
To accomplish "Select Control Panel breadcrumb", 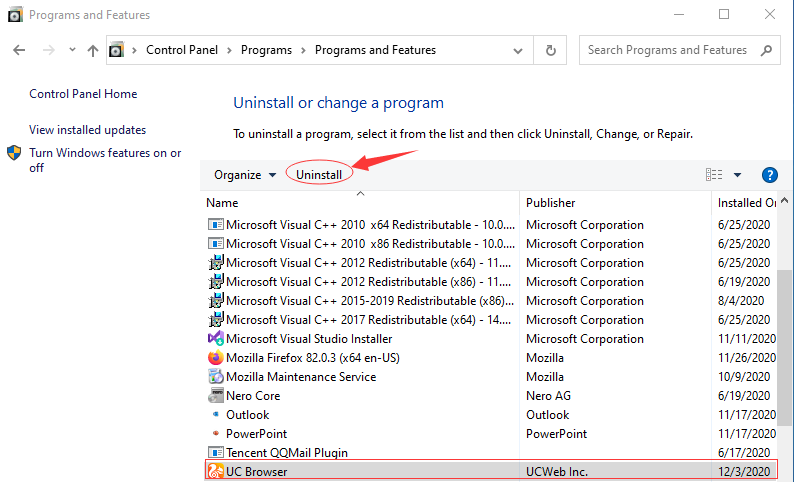I will pos(182,50).
